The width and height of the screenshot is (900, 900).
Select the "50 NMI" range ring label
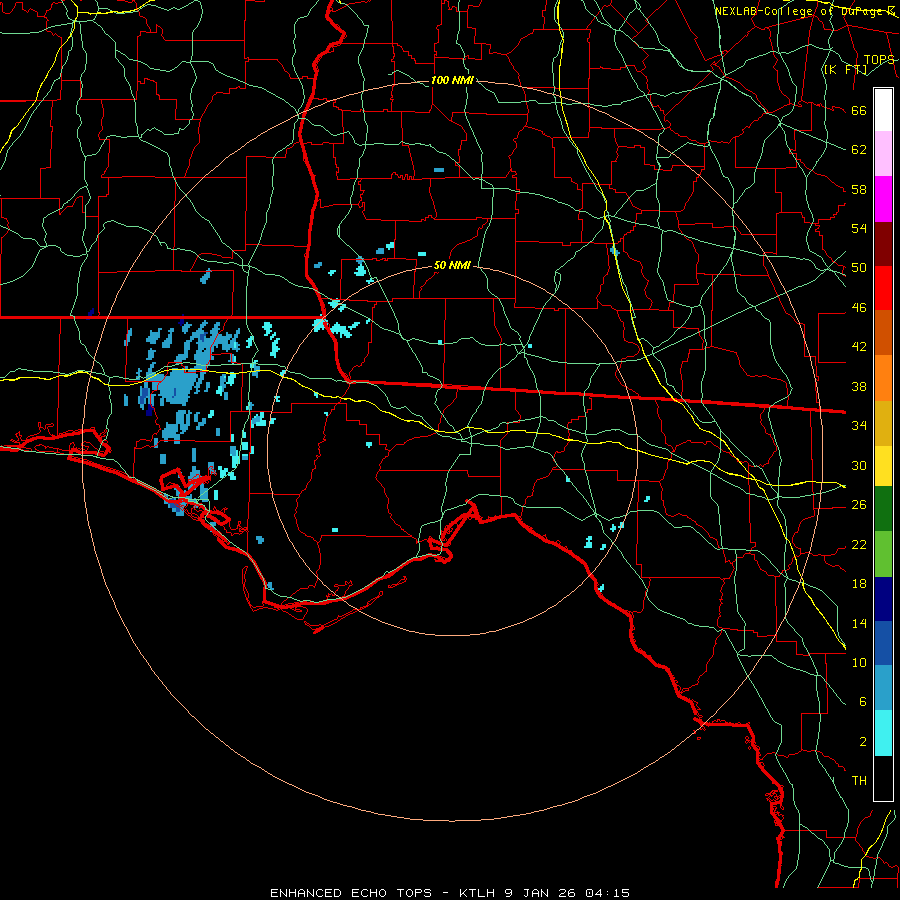452,265
